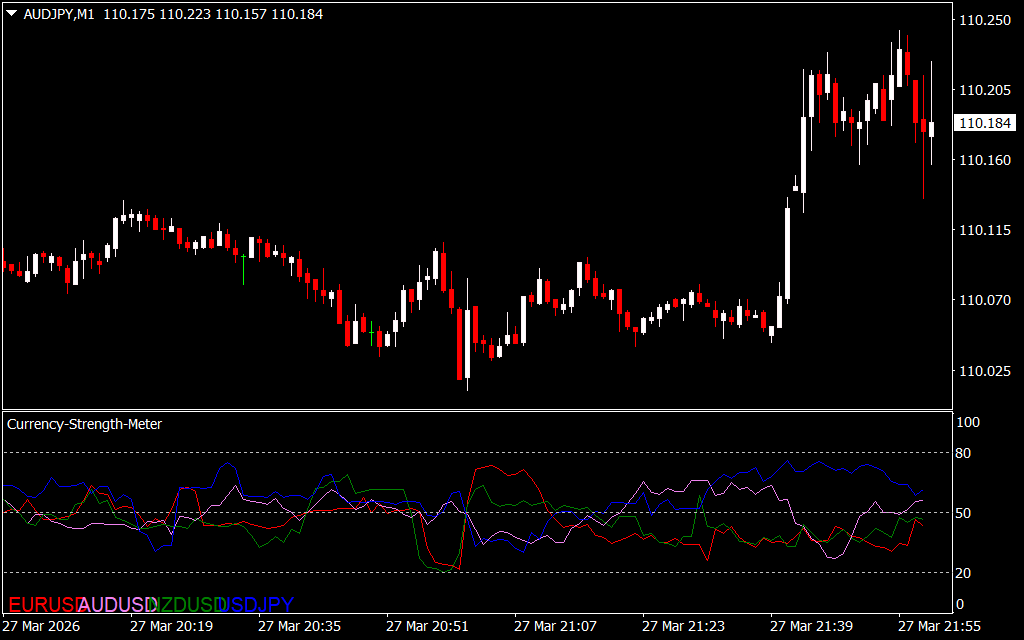Select the pink AUDUSD legend label
This screenshot has height=640, width=1024.
pyautogui.click(x=115, y=604)
